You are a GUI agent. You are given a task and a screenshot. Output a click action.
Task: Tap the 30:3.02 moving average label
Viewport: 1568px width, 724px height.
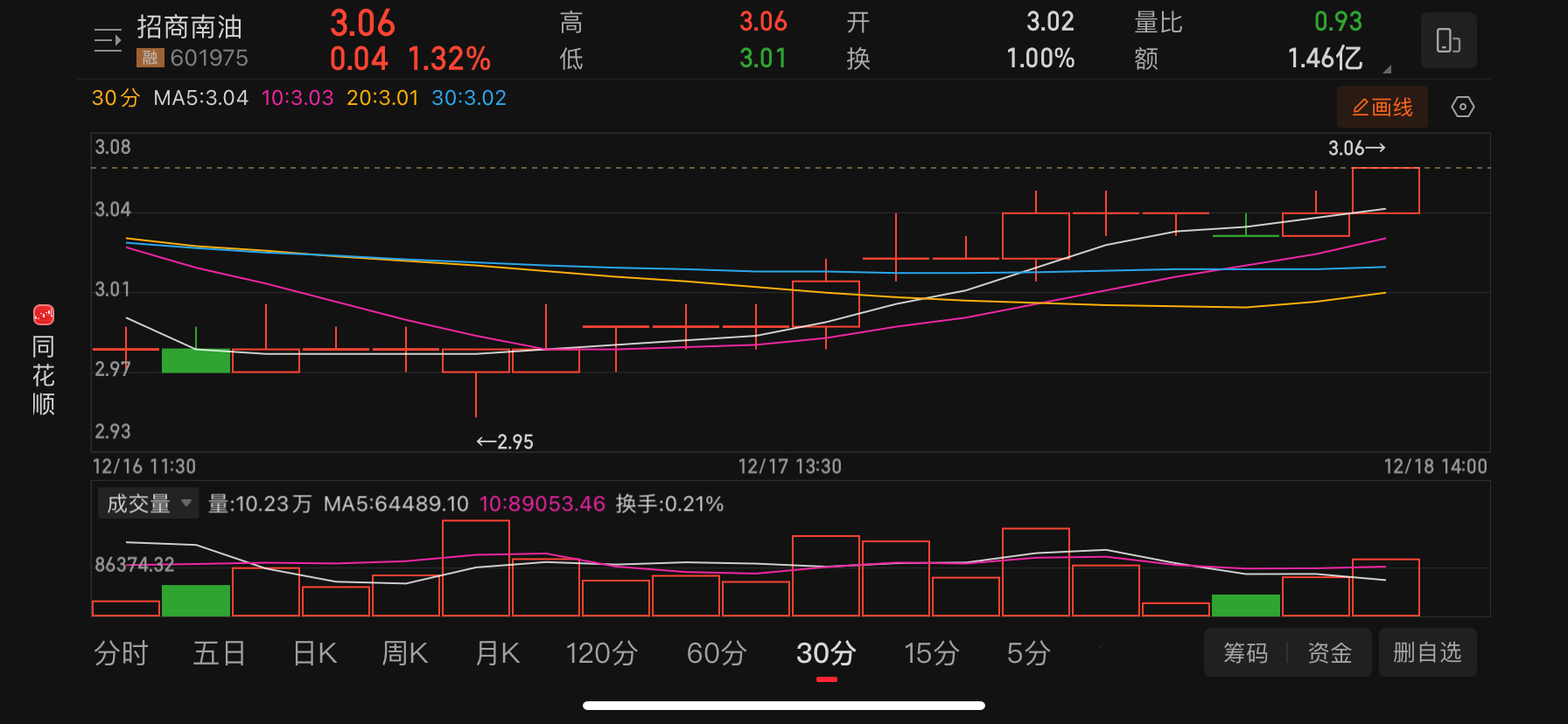[x=469, y=98]
